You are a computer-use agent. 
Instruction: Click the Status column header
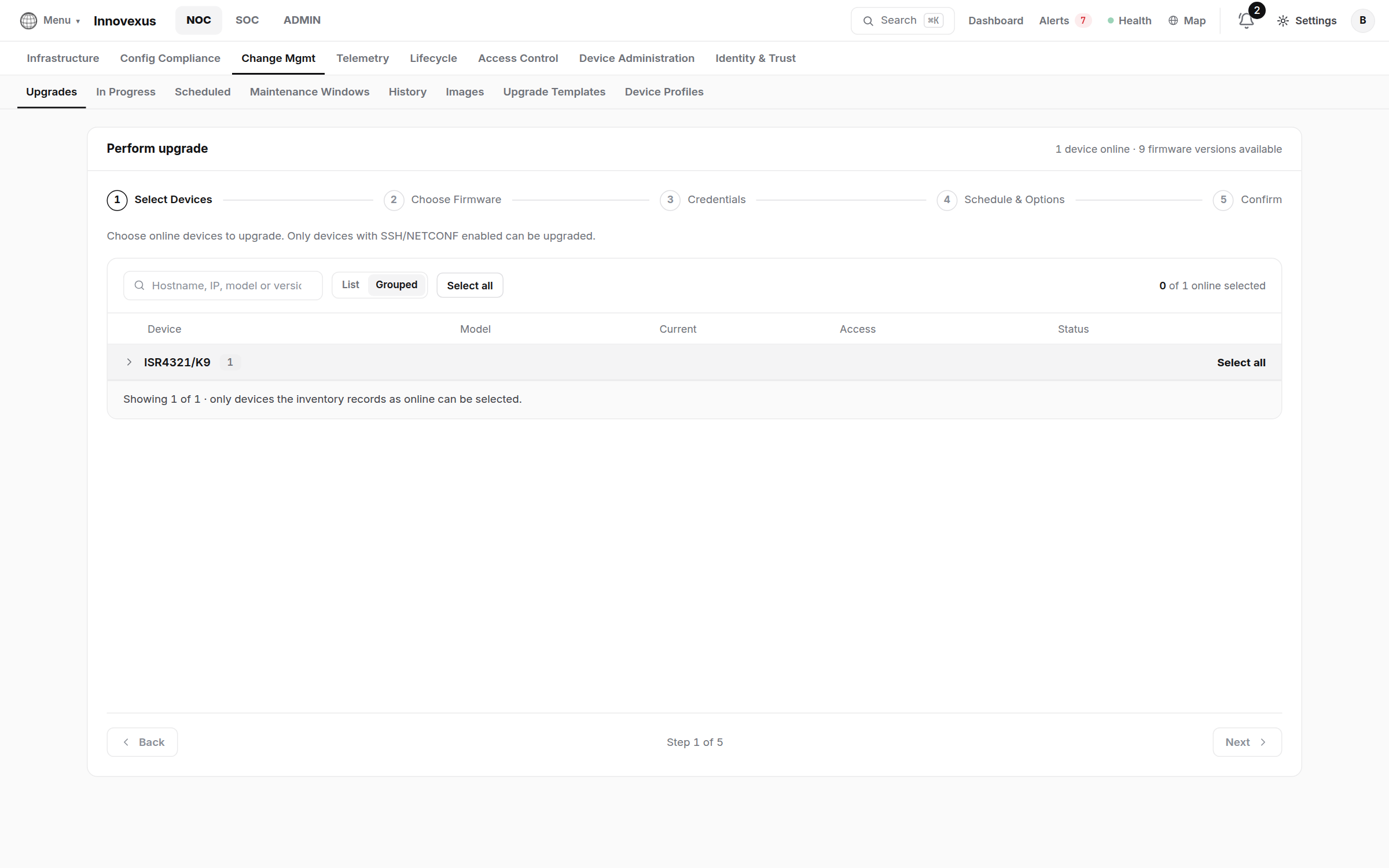pyautogui.click(x=1073, y=329)
